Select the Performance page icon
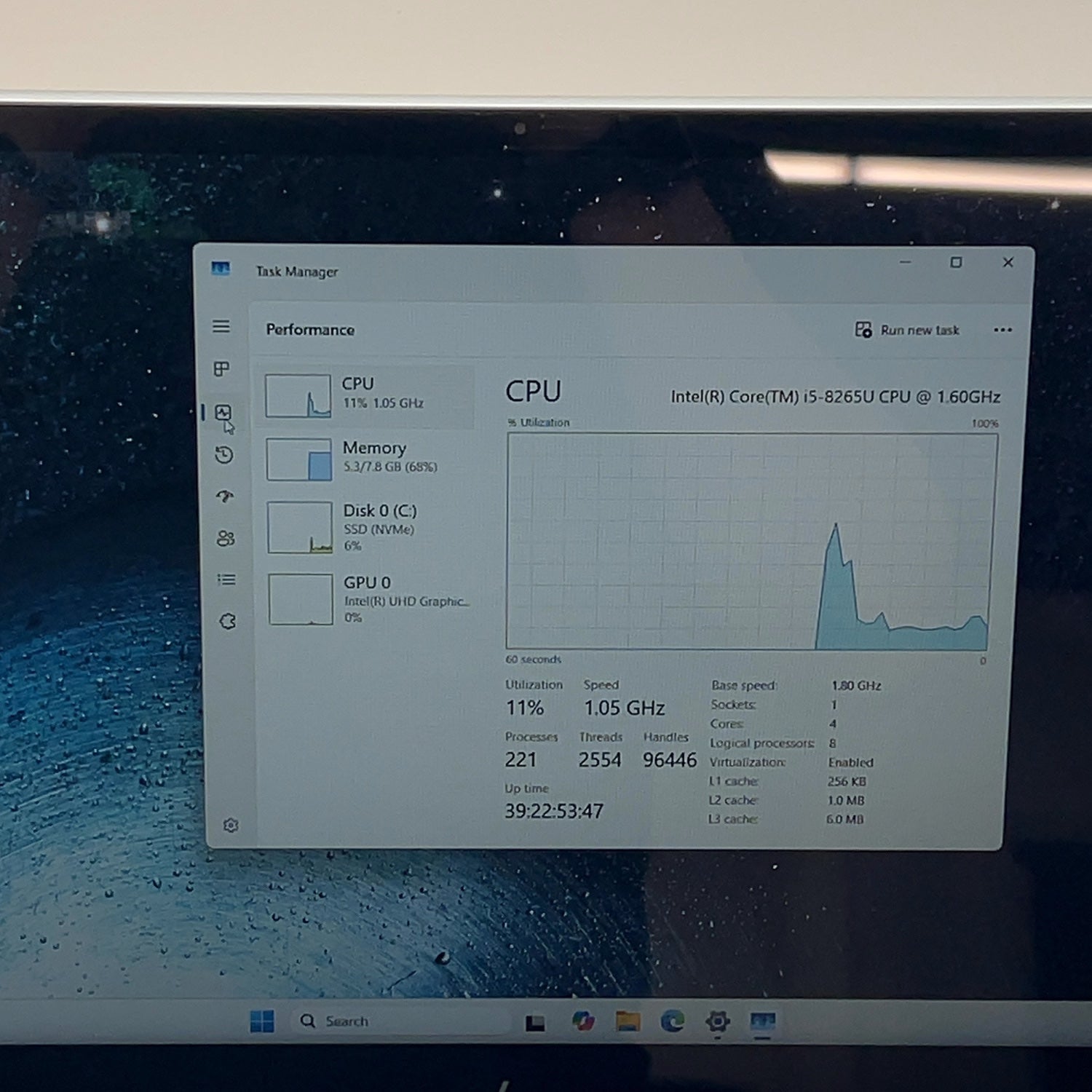 (x=223, y=413)
